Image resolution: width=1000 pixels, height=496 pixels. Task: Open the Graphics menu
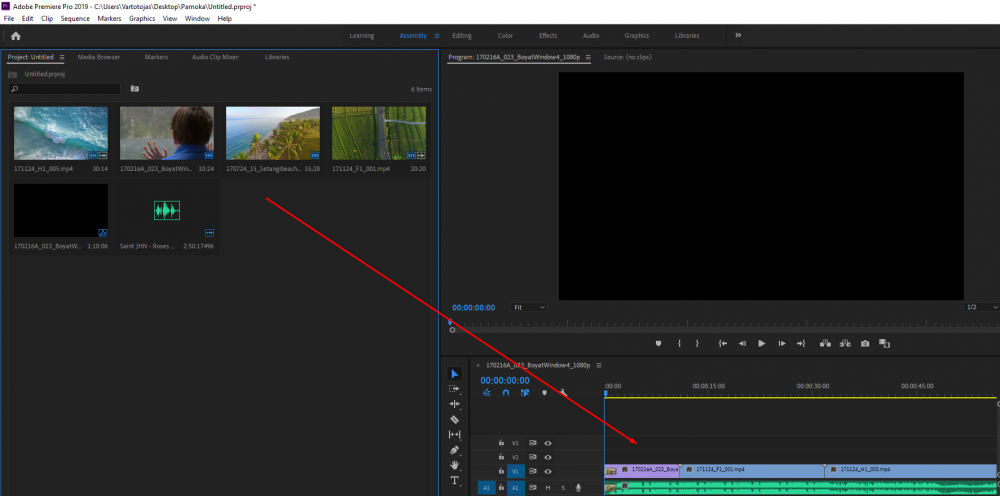click(142, 18)
